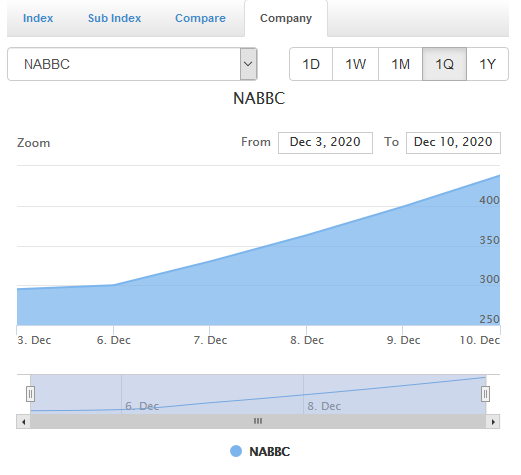Click the navigator scrollbar left arrow

click(23, 422)
